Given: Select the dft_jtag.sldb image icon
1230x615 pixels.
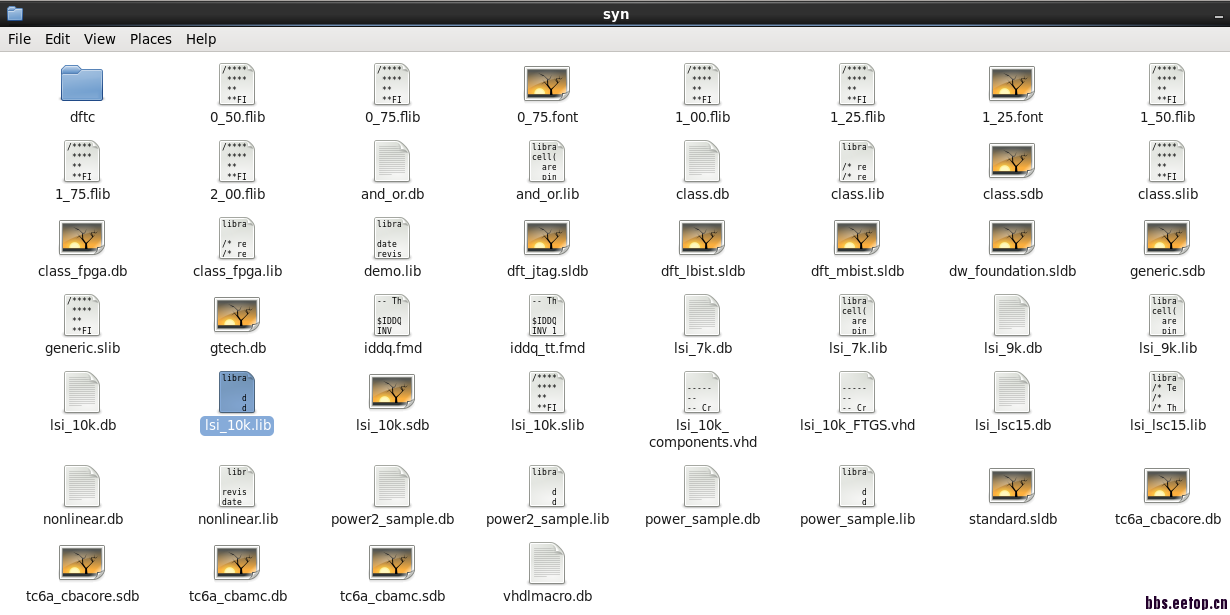Looking at the screenshot, I should (547, 238).
